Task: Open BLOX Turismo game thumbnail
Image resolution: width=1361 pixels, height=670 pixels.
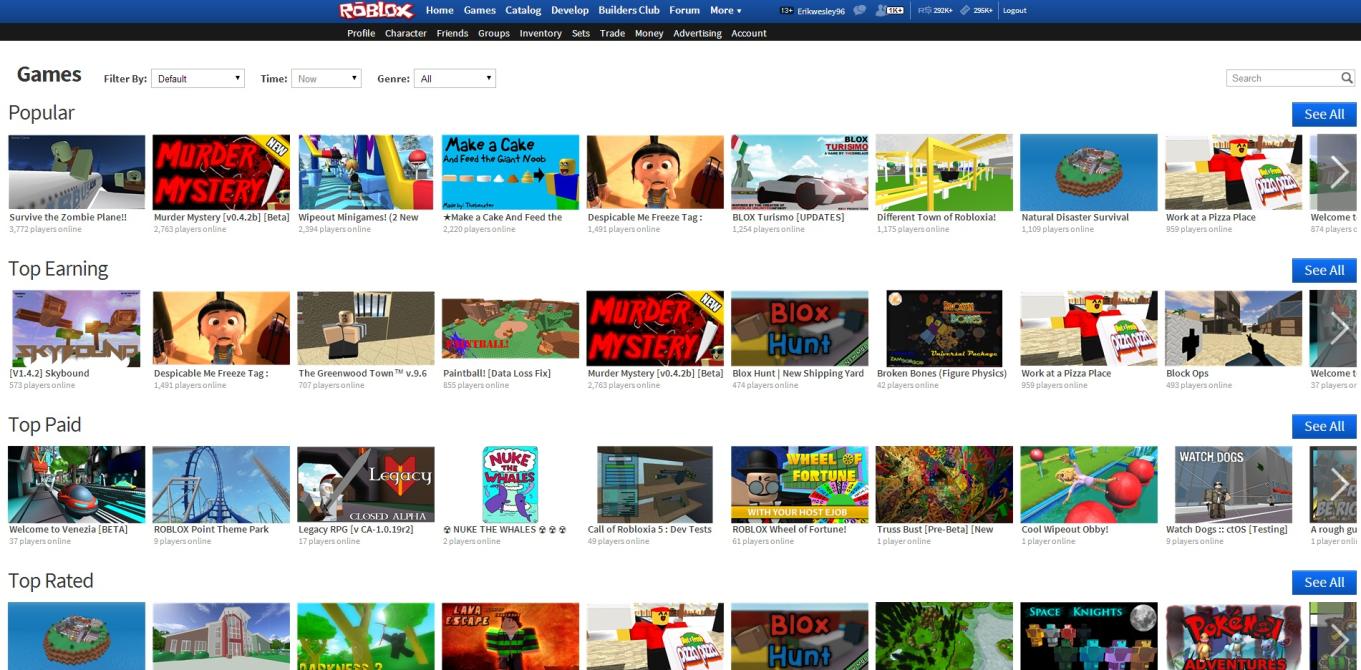Action: point(800,172)
